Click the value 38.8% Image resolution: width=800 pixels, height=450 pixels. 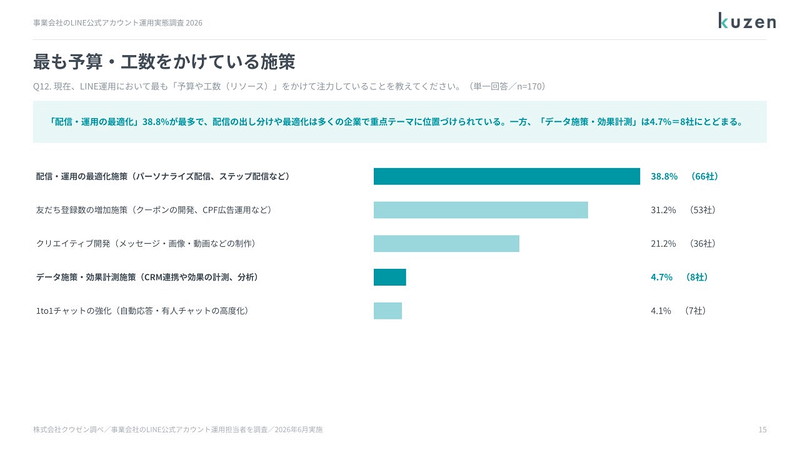click(x=664, y=176)
